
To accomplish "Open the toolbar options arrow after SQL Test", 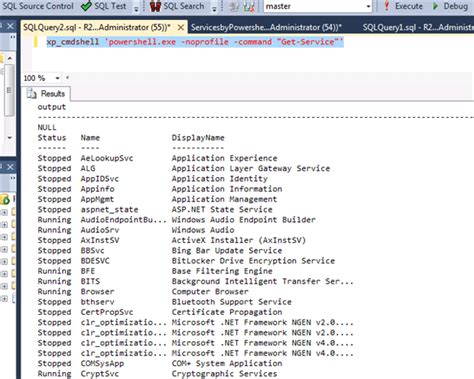I will click(x=136, y=8).
